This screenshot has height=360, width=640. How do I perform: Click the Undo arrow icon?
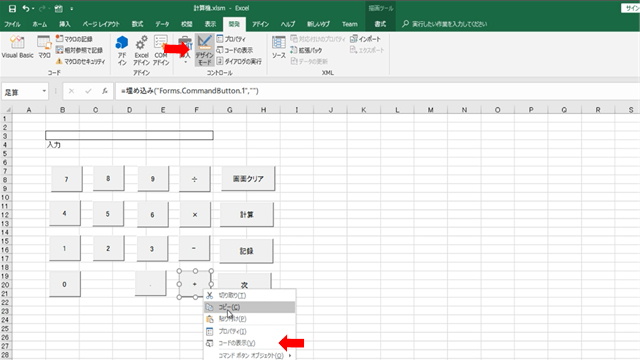26,9
